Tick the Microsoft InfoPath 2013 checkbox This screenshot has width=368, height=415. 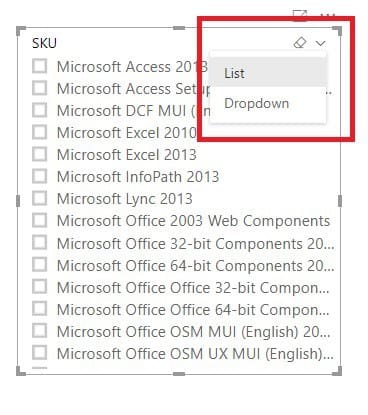(x=39, y=176)
